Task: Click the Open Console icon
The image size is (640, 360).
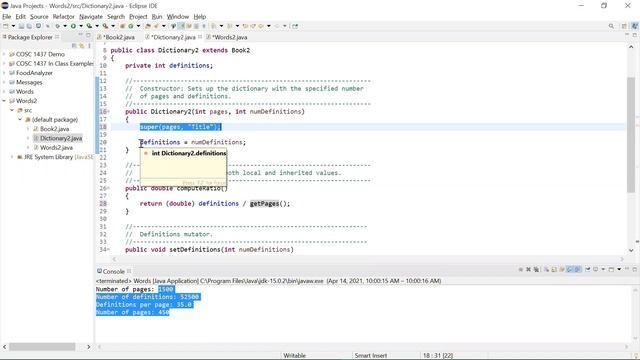Action: click(x=611, y=269)
